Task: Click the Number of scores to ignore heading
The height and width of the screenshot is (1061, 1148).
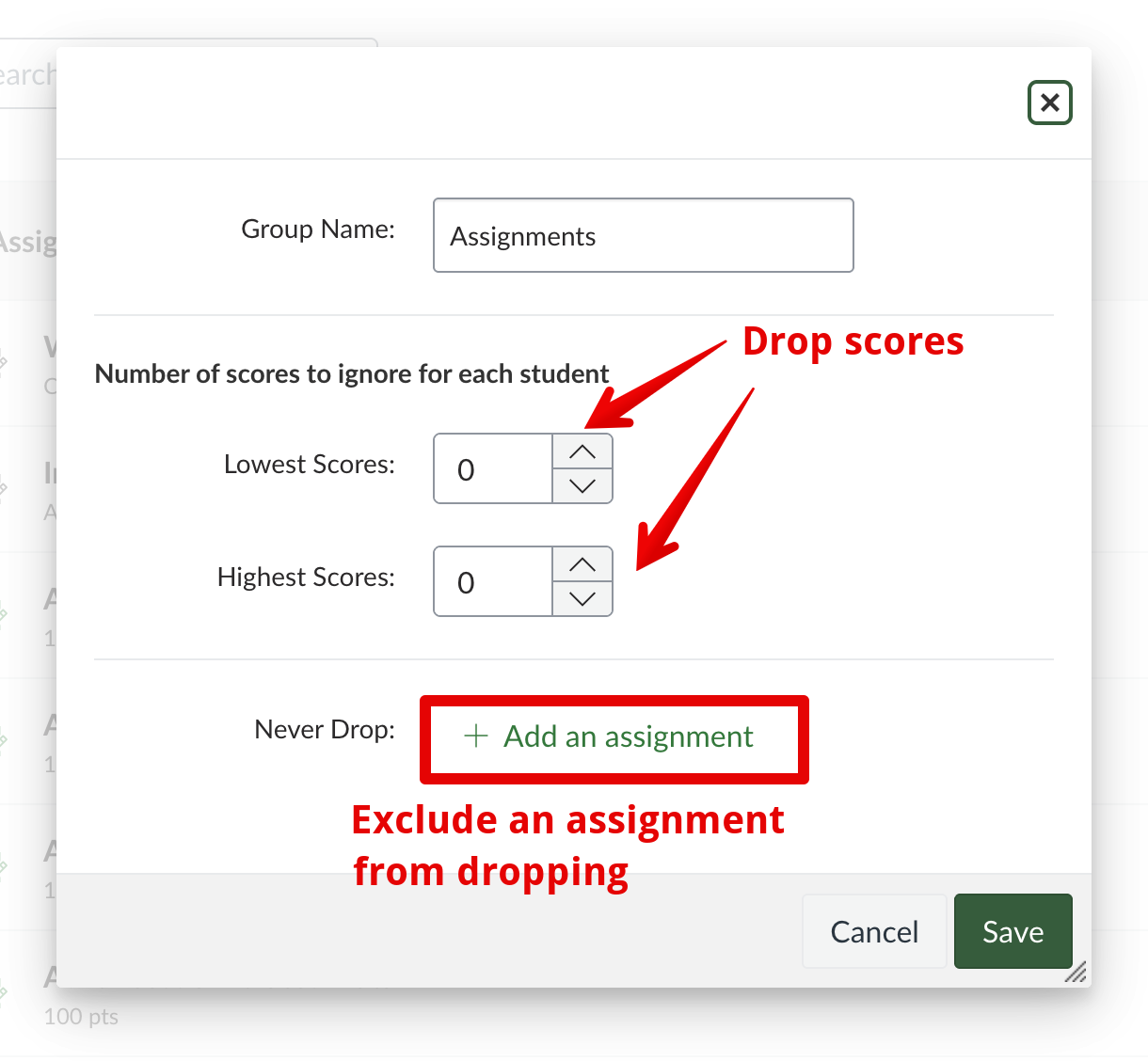Action: click(352, 374)
